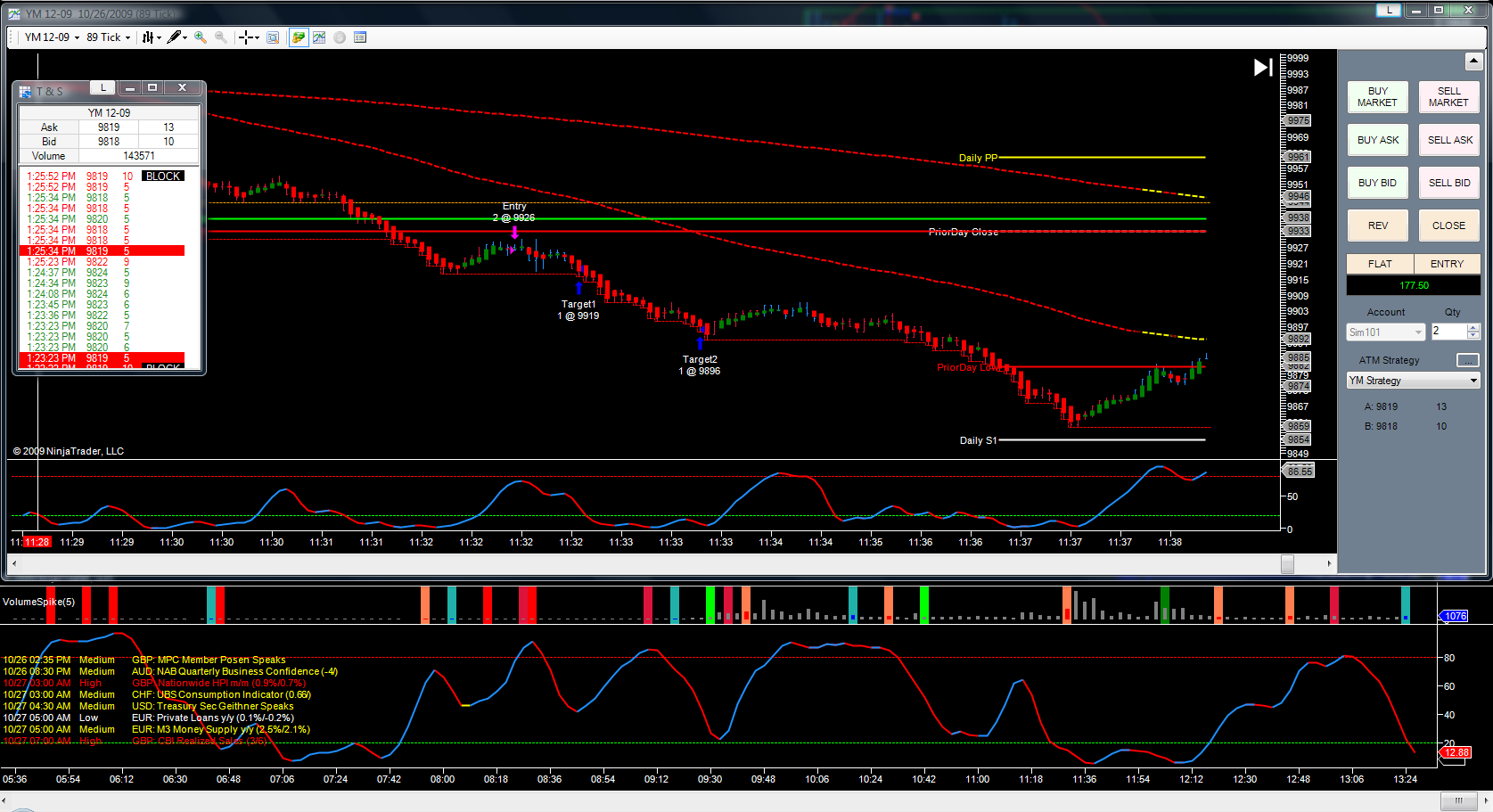Click the Qty input field
The image size is (1493, 812).
point(1448,331)
